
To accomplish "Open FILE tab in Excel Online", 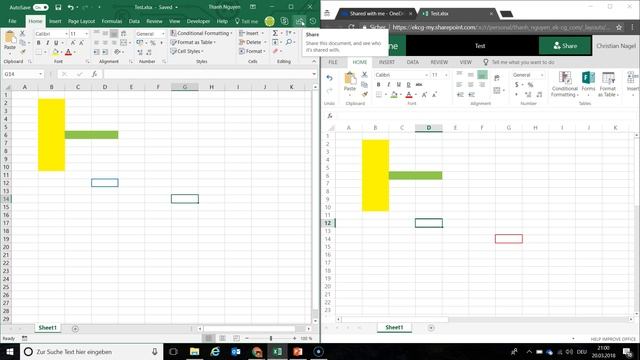I will click(333, 62).
